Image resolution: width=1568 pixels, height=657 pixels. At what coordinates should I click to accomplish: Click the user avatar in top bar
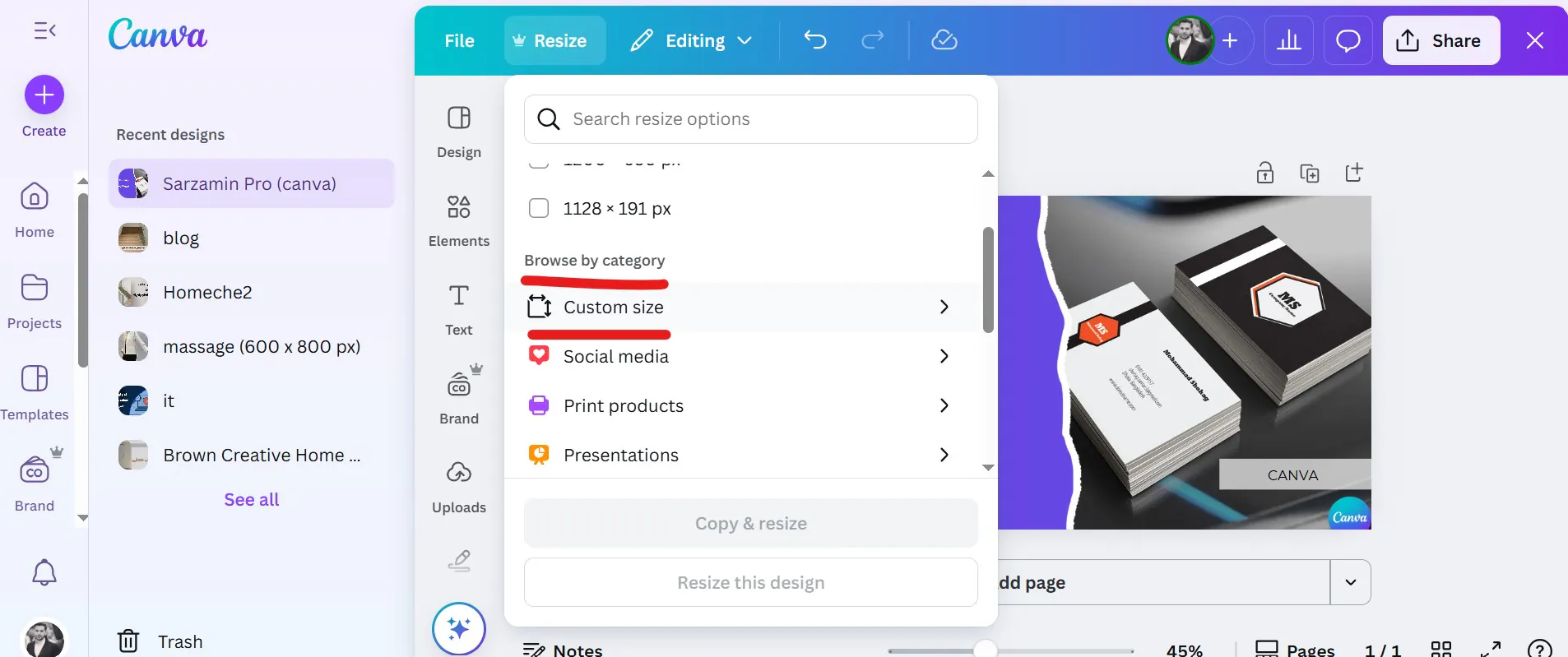point(1190,40)
